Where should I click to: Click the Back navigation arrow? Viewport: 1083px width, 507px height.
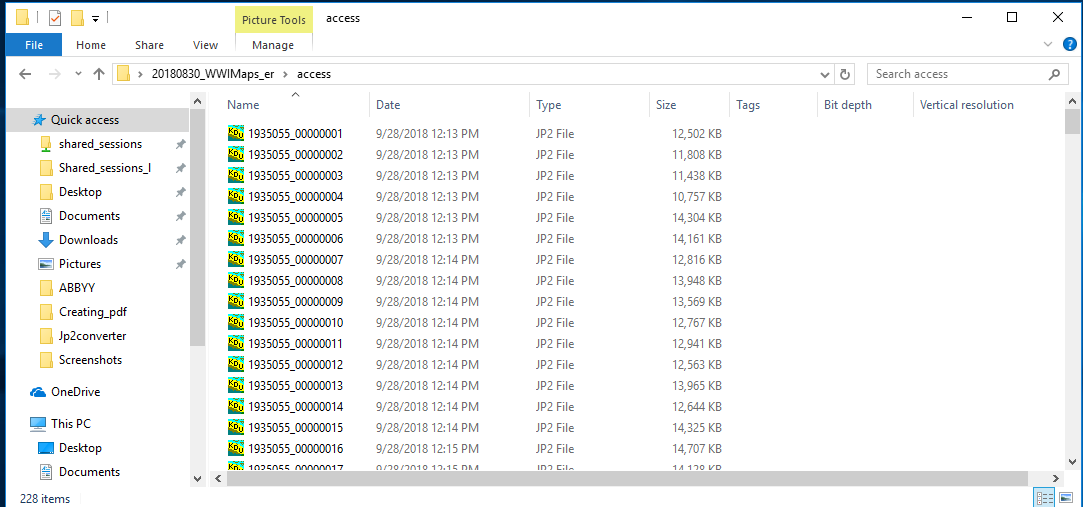click(25, 74)
